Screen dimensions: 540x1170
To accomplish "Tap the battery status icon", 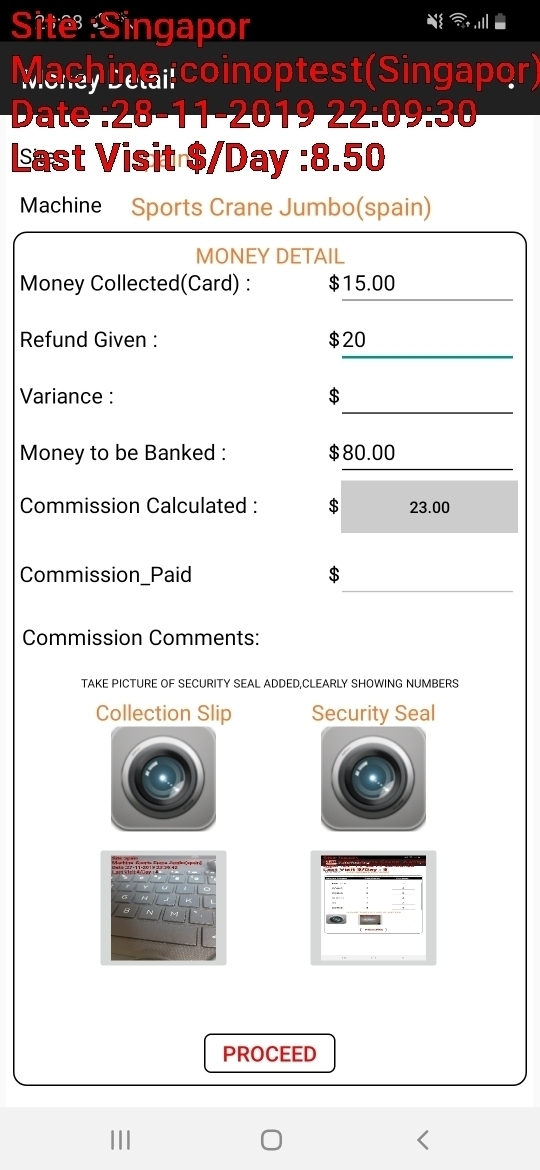I will [500, 22].
